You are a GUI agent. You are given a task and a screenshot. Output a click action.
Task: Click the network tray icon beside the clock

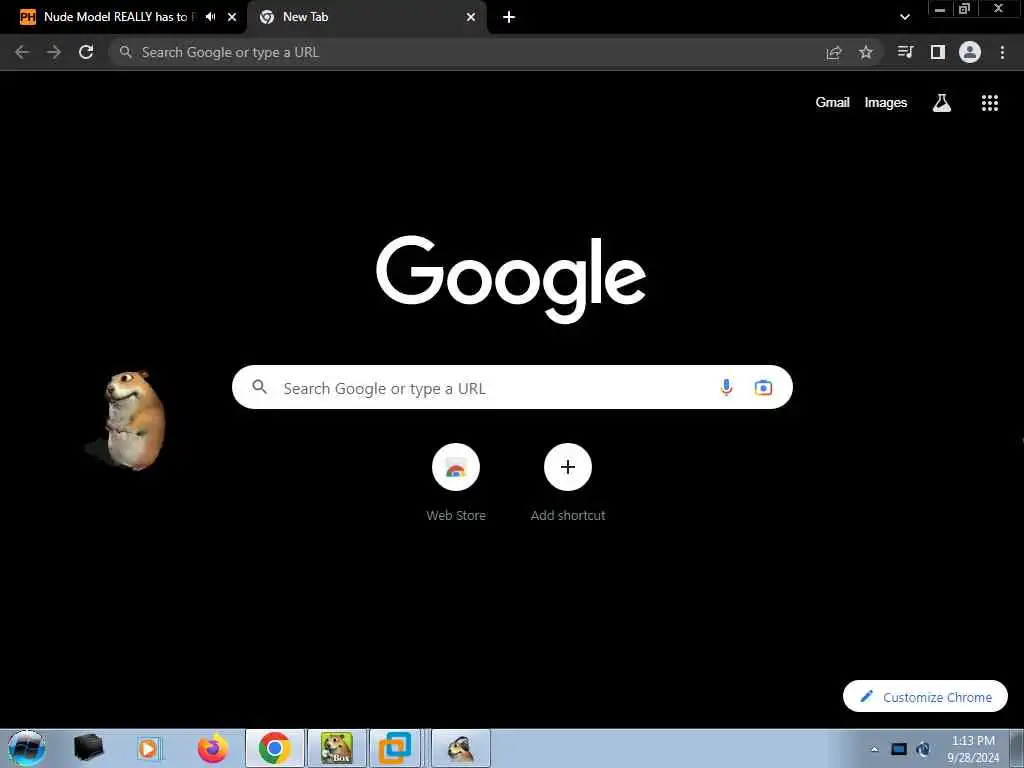tap(924, 749)
